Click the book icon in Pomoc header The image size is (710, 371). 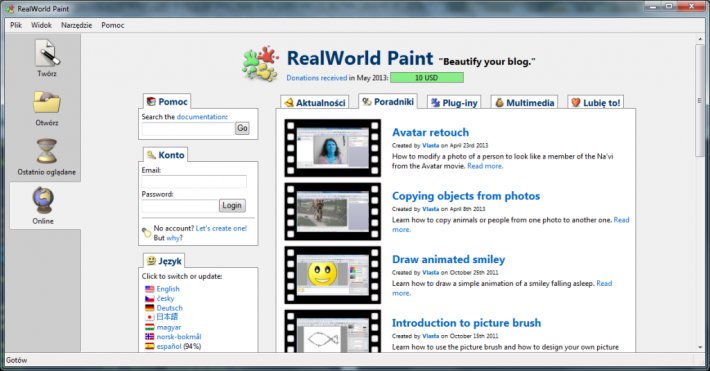[x=151, y=101]
